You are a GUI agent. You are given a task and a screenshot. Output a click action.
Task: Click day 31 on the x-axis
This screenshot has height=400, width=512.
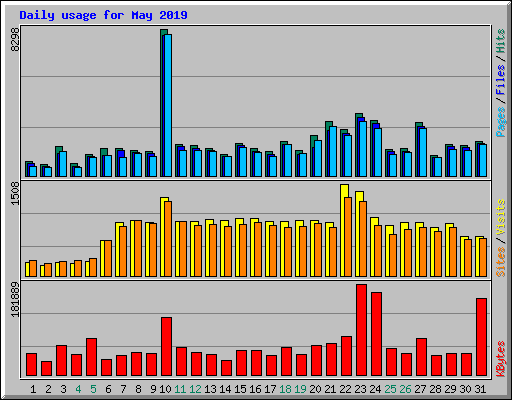click(x=480, y=389)
